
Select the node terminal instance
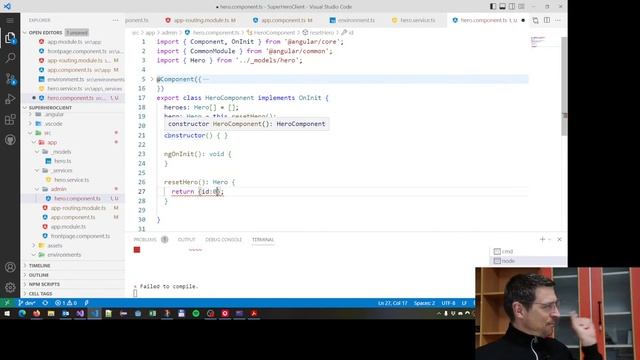[527, 261]
